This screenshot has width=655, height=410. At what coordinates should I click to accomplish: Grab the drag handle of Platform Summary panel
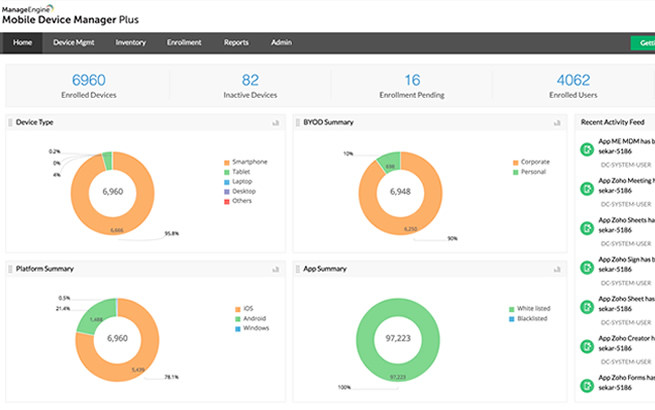pos(10,269)
